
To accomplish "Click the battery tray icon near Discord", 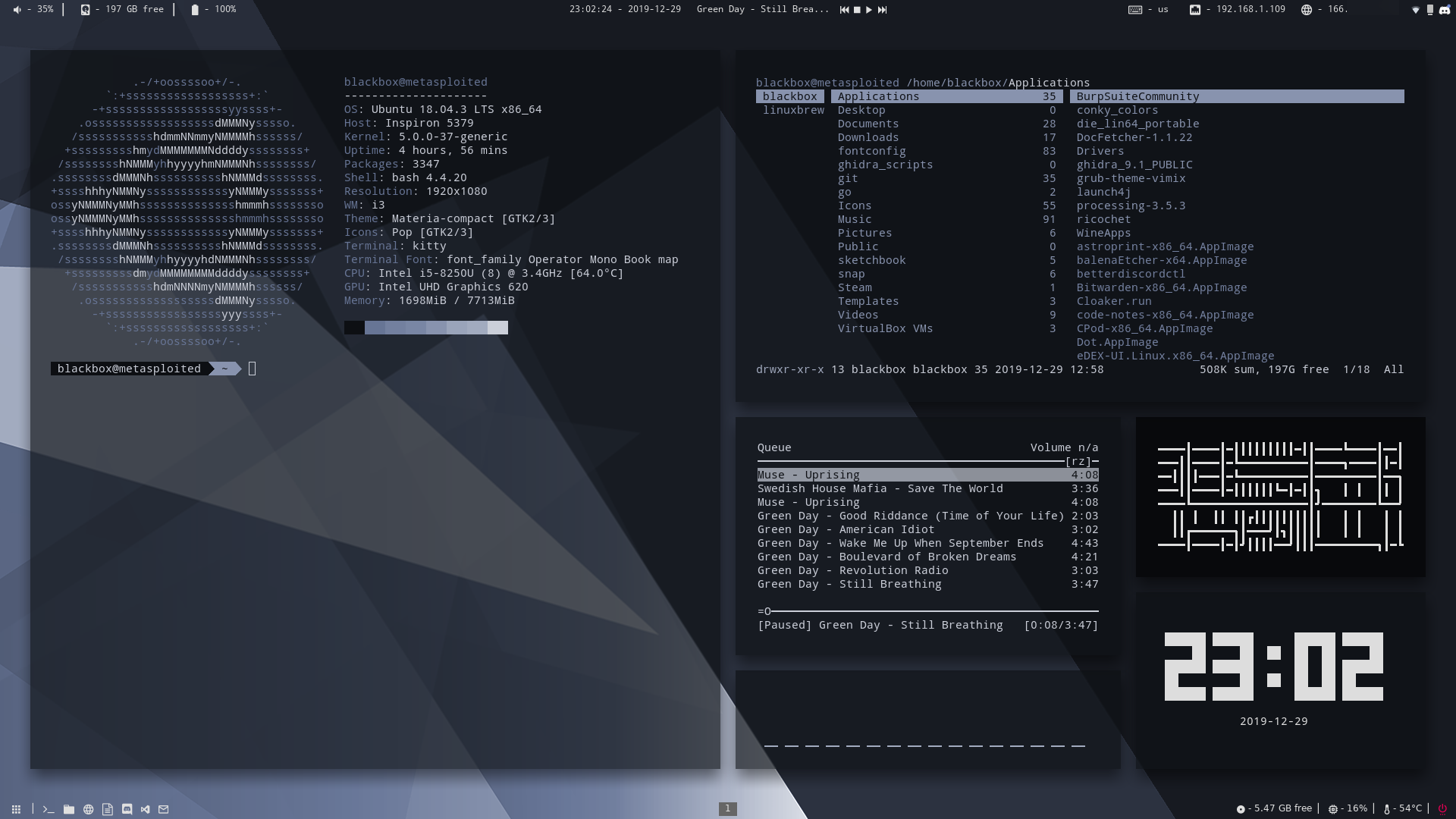I will coord(1430,10).
